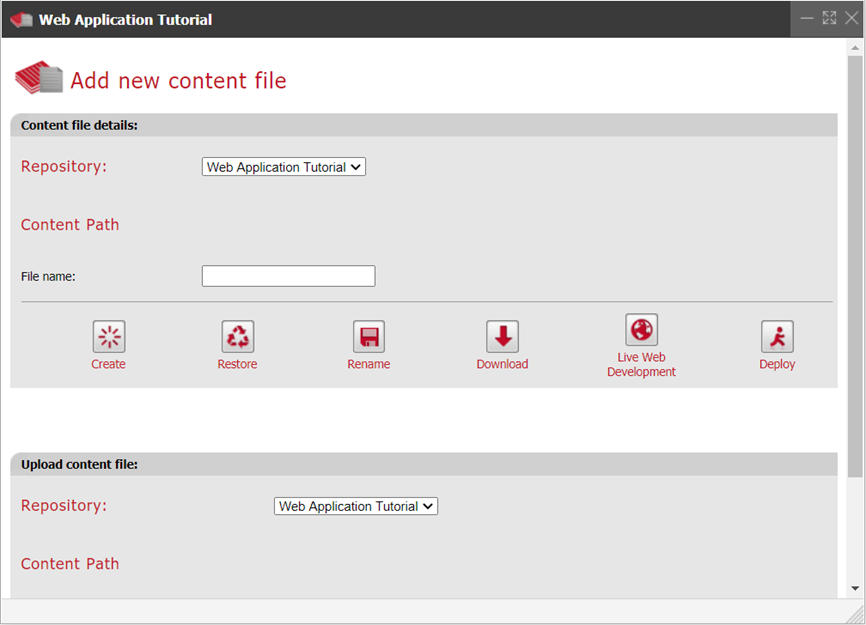Click the window resize grip corner
866x625 pixels.
pos(856,615)
